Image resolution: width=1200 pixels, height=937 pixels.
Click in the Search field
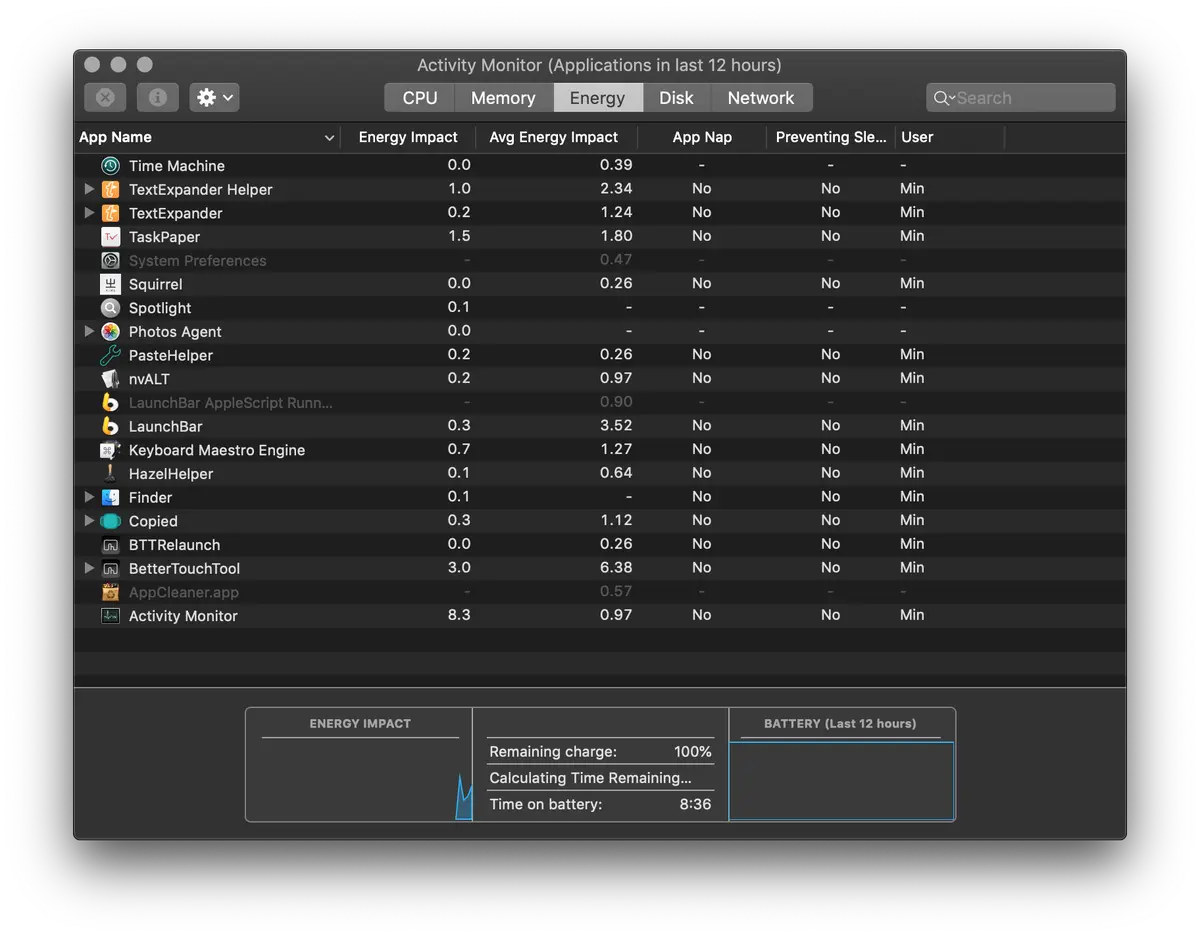pyautogui.click(x=1021, y=98)
